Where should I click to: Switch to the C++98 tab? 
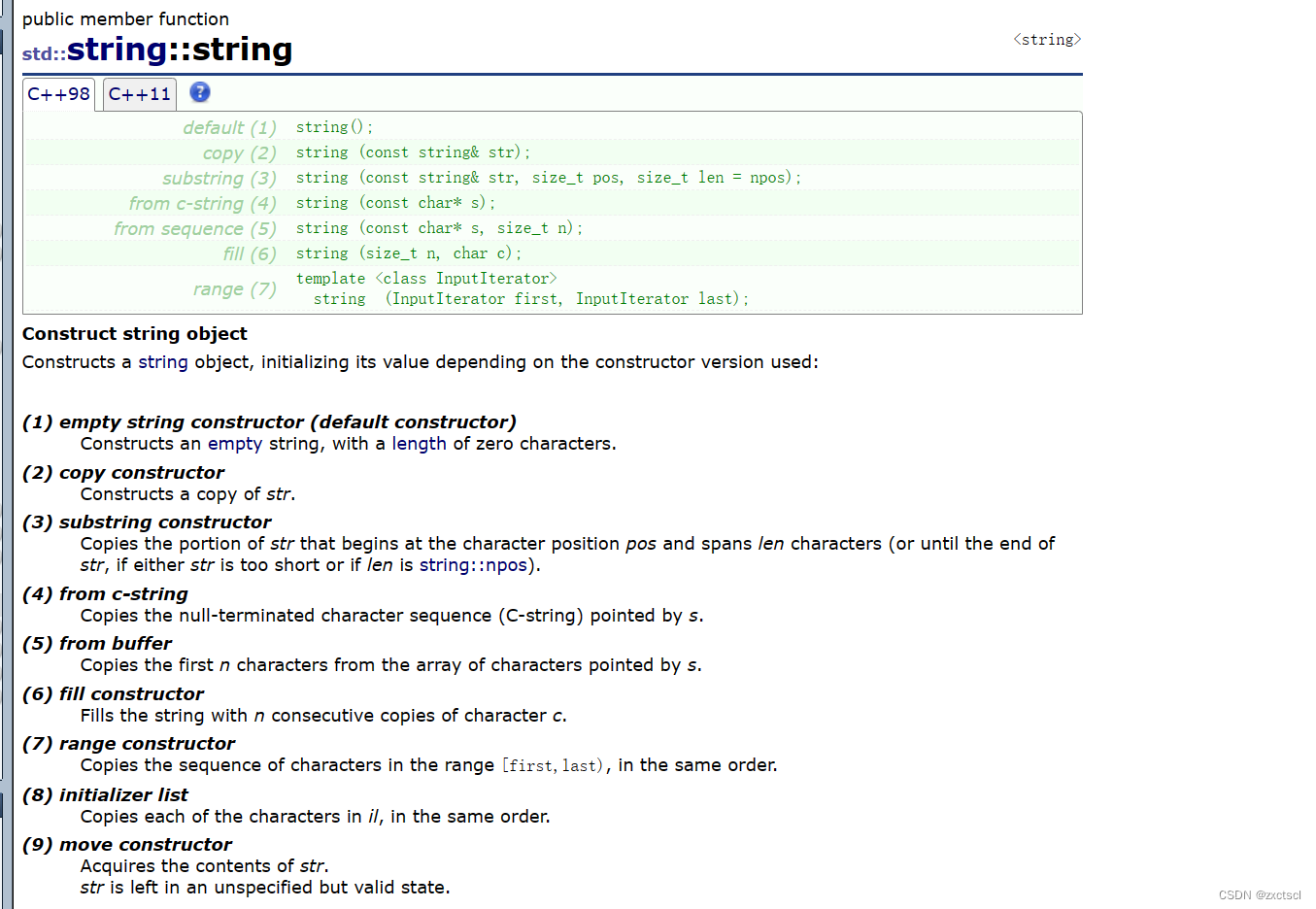(58, 94)
